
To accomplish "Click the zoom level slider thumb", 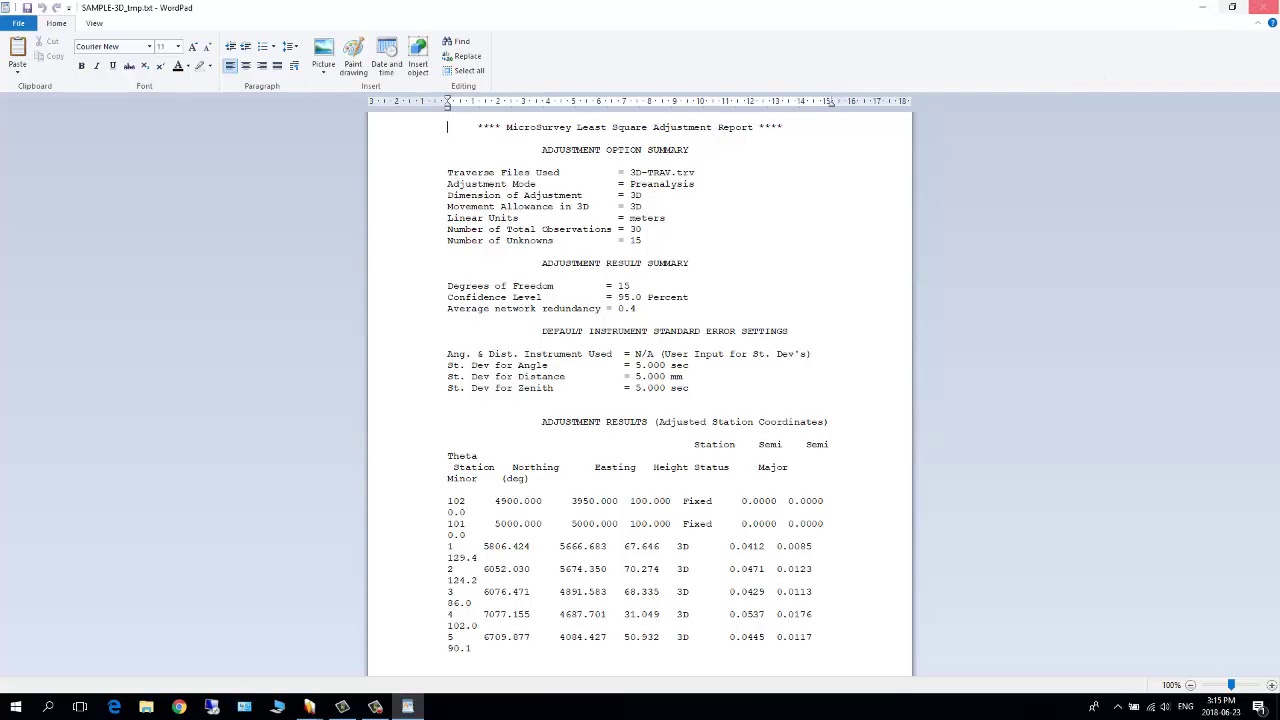I will tap(1231, 685).
